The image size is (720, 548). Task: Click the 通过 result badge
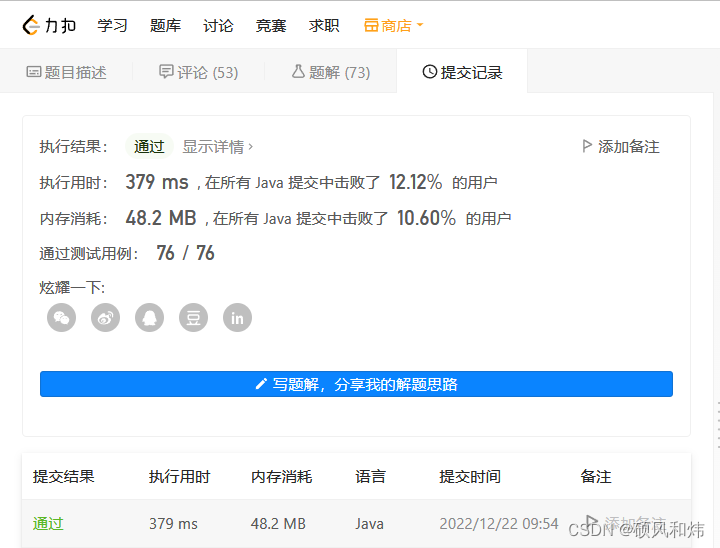point(149,147)
